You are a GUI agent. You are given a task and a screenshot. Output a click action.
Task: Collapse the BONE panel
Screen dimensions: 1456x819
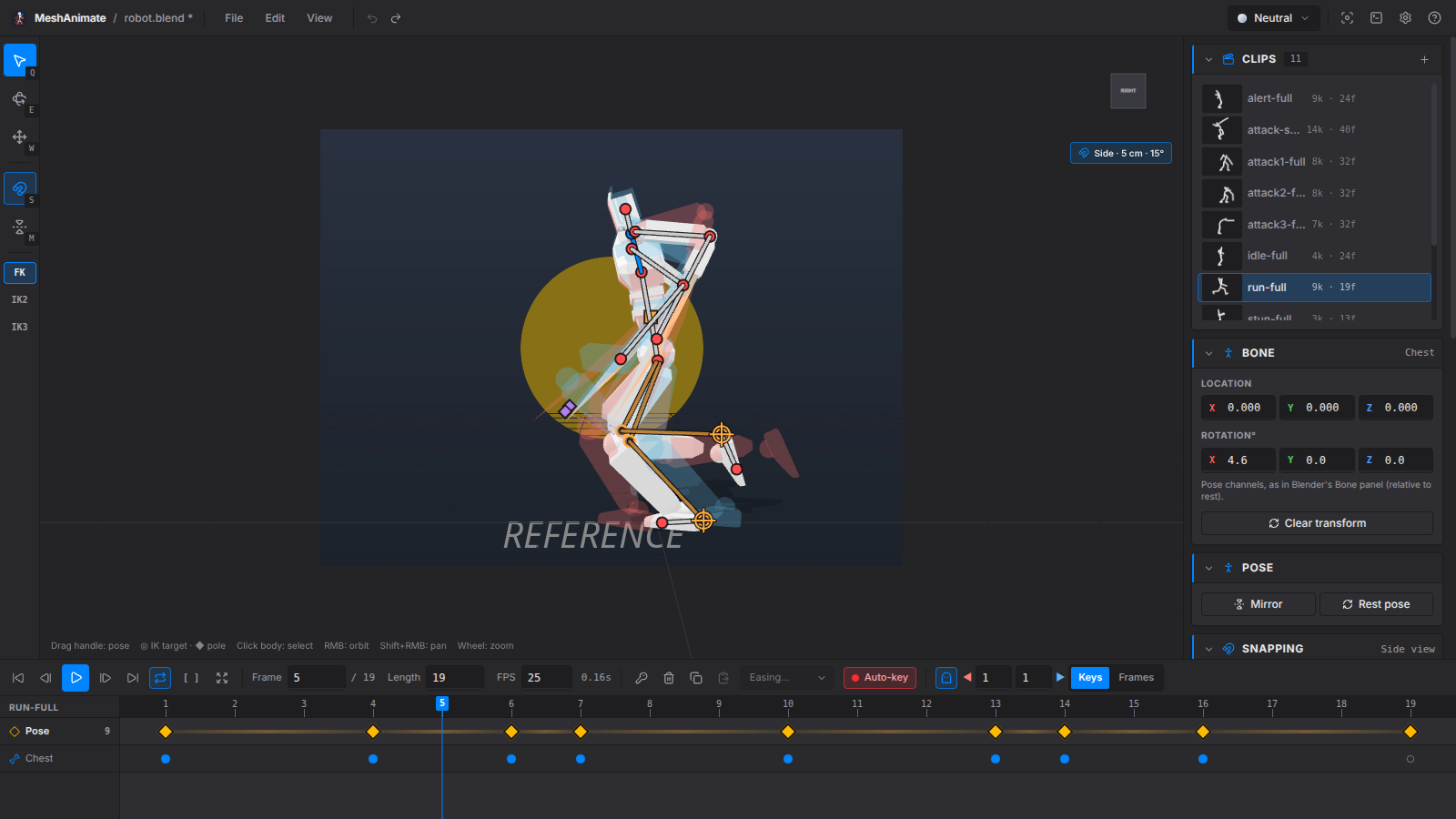pos(1208,353)
